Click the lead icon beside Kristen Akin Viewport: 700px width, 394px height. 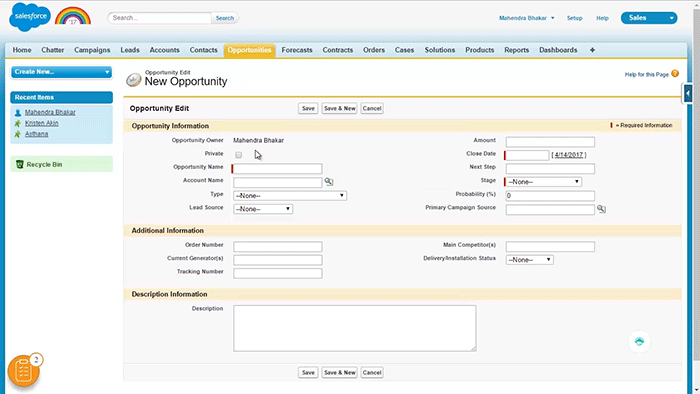(x=18, y=123)
